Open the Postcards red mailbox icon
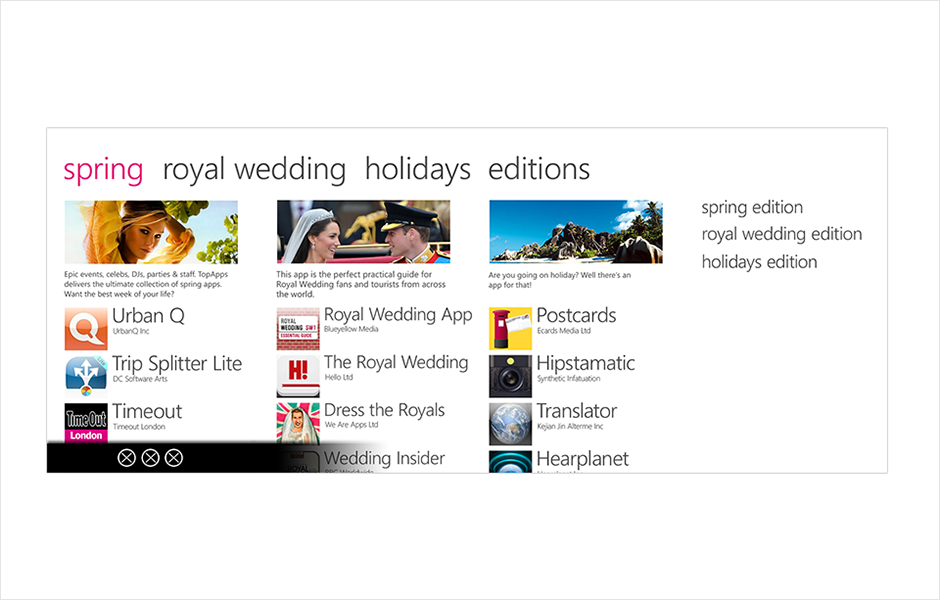Screen dimensions: 940x600 coord(510,328)
